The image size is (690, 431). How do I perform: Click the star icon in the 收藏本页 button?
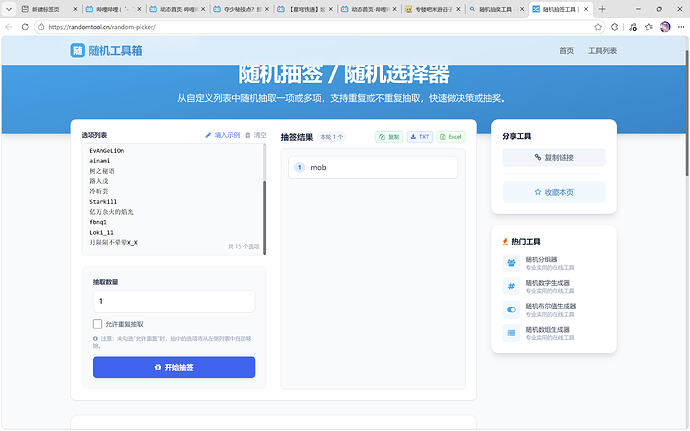(537, 192)
